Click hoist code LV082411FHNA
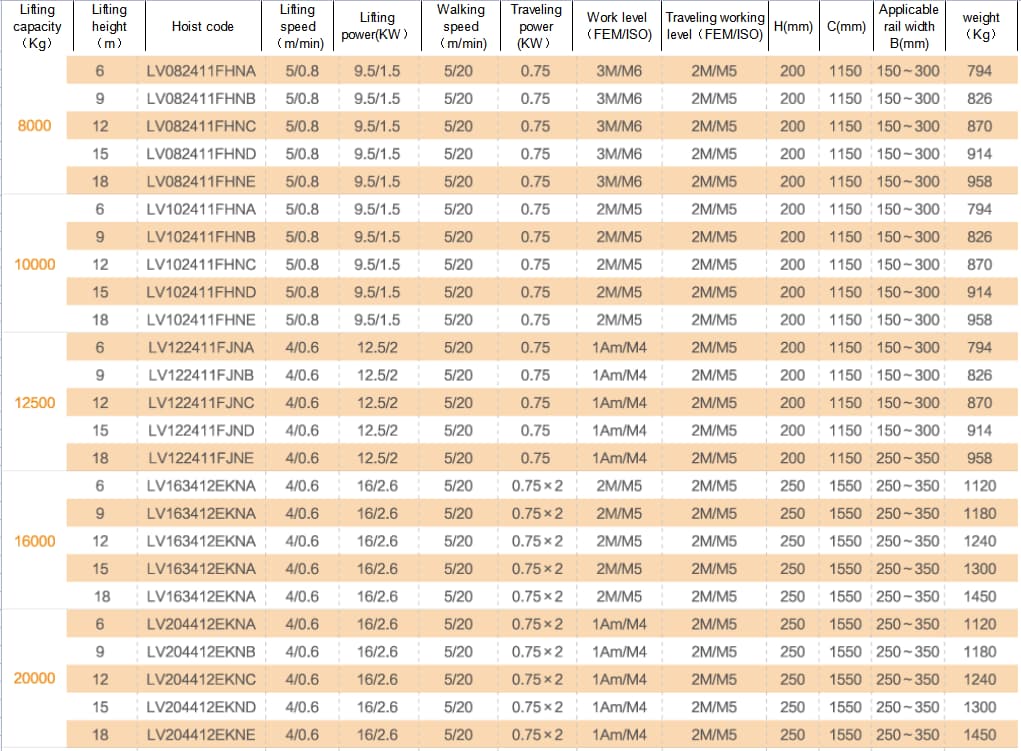1021x751 pixels. [x=201, y=71]
